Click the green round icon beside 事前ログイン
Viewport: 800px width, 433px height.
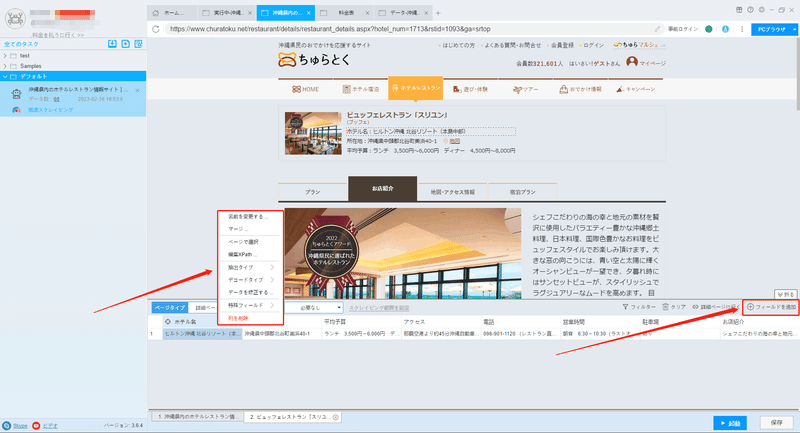(x=709, y=29)
